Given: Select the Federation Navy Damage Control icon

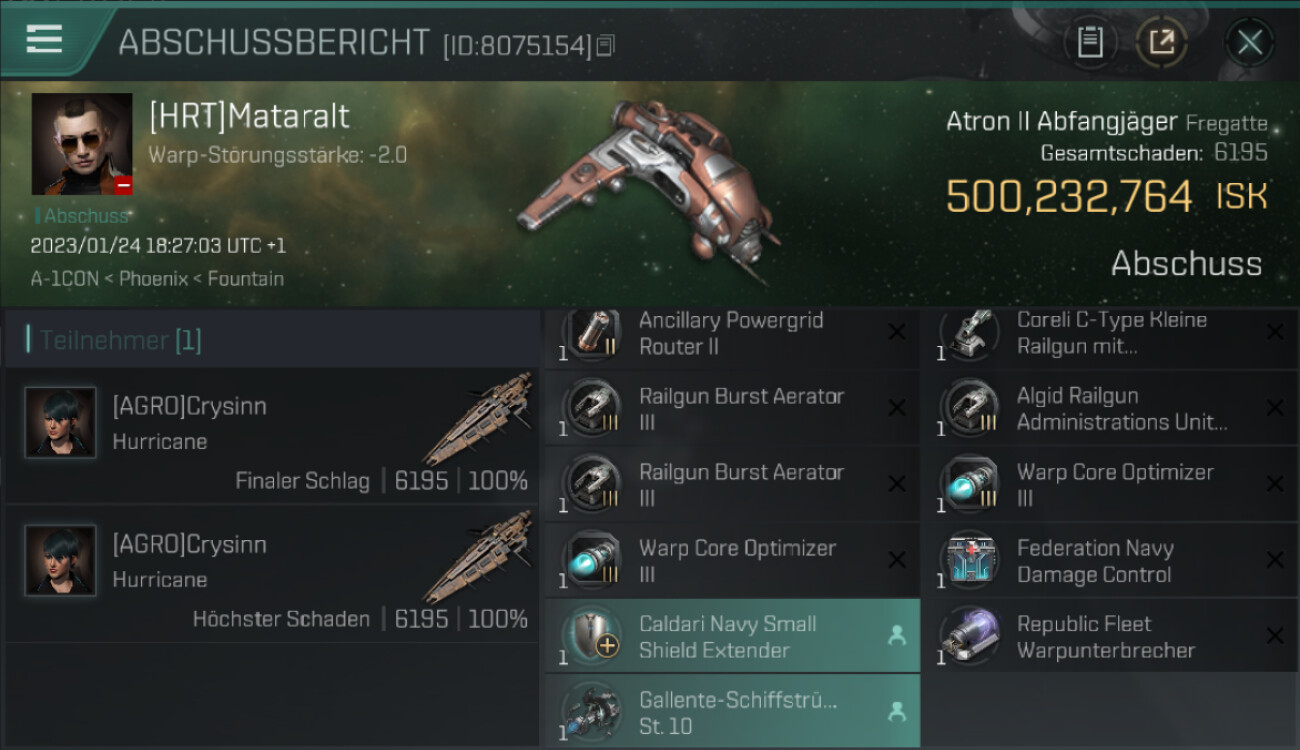Looking at the screenshot, I should [x=970, y=561].
